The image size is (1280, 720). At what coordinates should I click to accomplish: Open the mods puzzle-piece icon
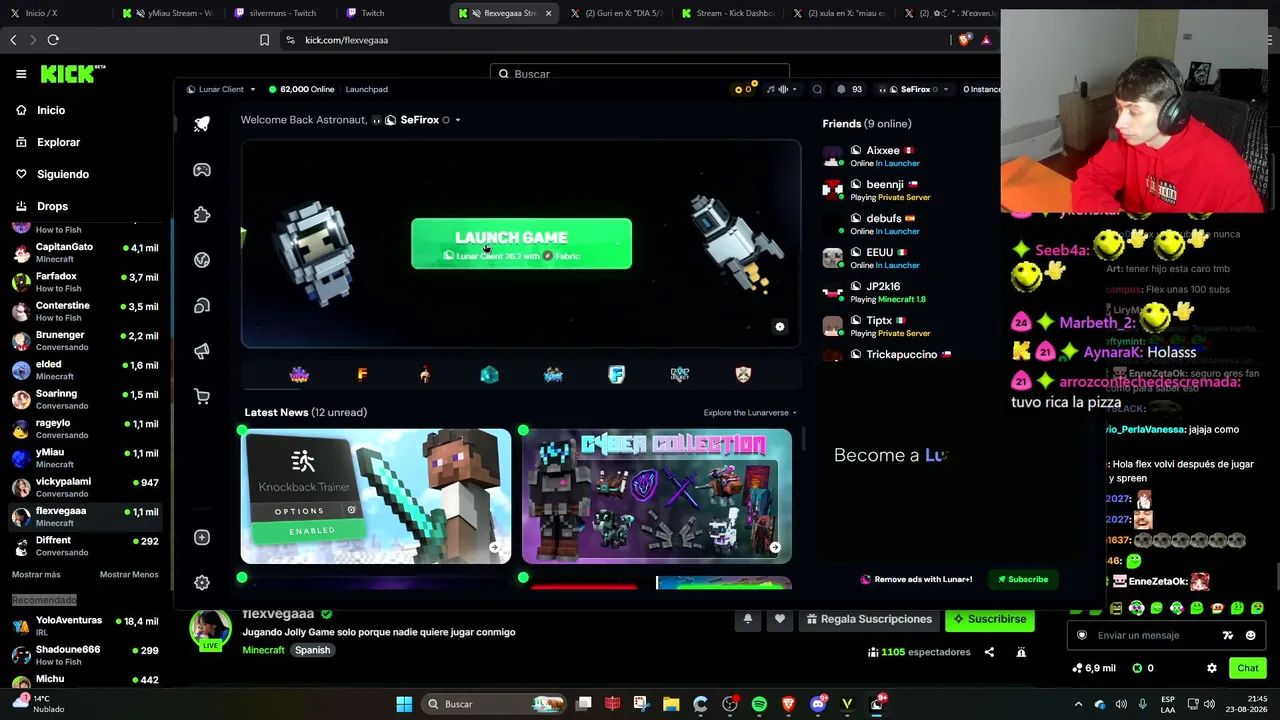[x=202, y=215]
